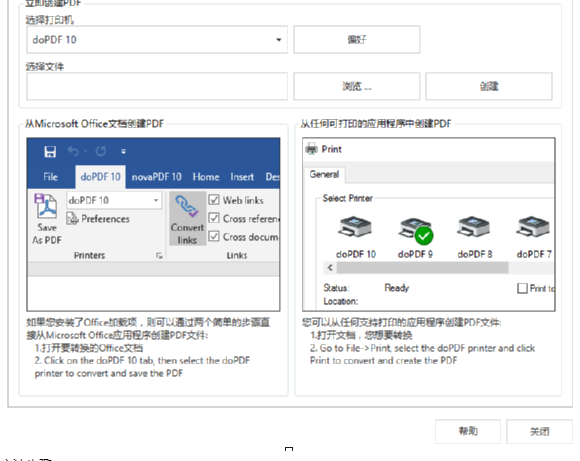Select the Home ribbon tab
580x461 pixels.
click(206, 177)
